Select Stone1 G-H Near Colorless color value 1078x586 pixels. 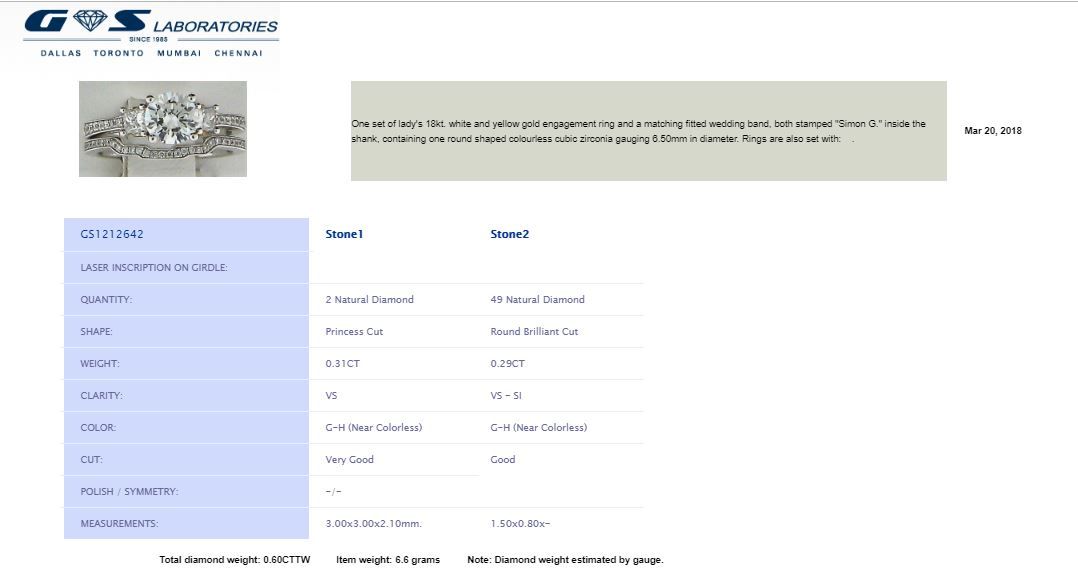coord(374,428)
